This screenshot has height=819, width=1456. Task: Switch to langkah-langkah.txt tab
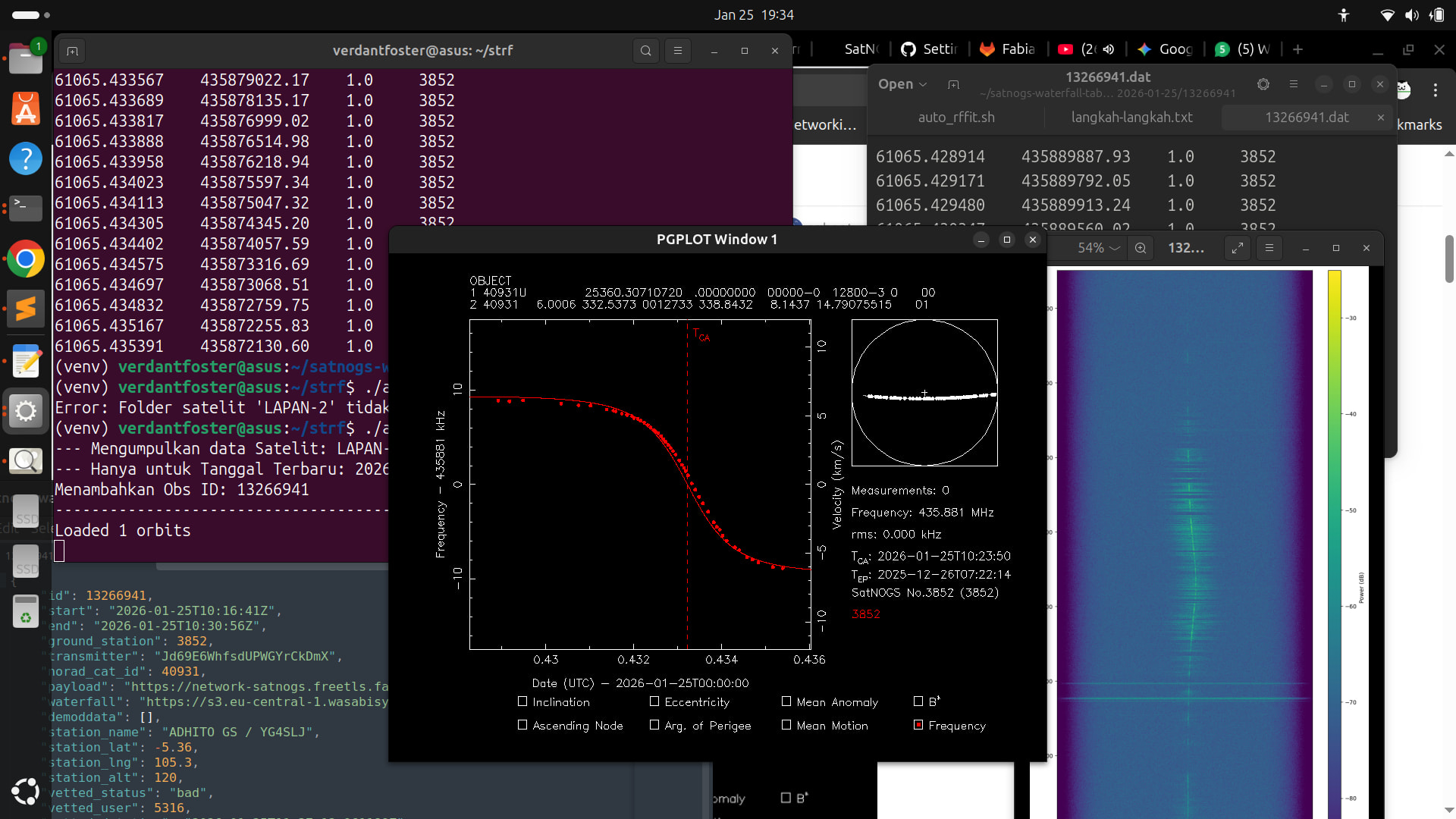tap(1131, 118)
